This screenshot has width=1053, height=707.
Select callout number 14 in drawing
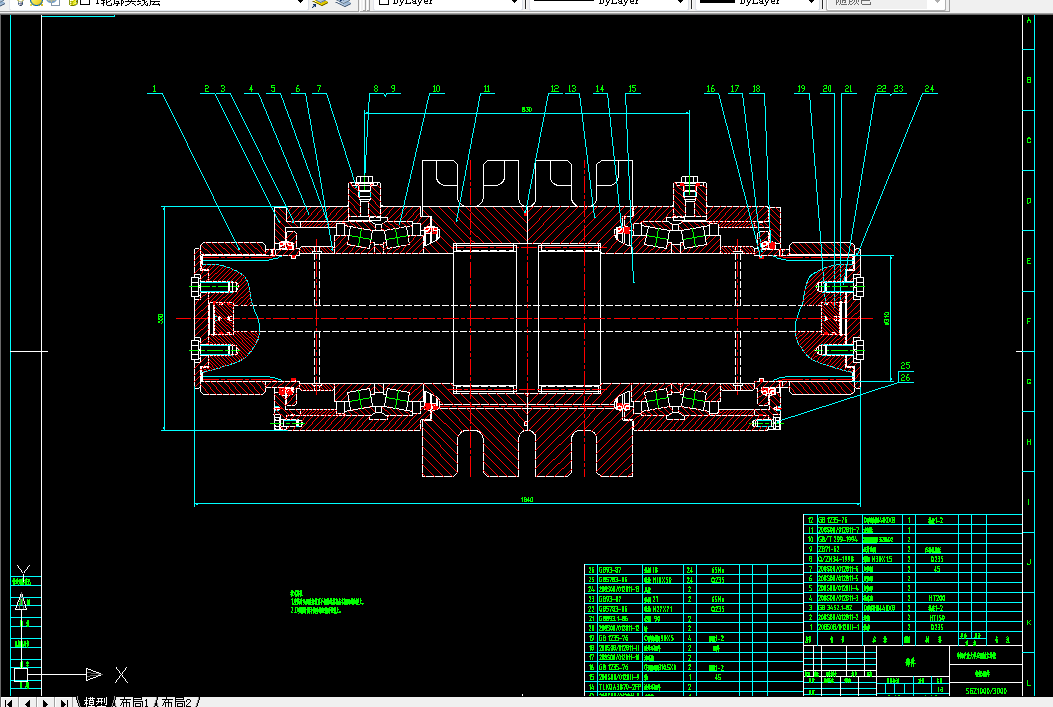tap(600, 89)
